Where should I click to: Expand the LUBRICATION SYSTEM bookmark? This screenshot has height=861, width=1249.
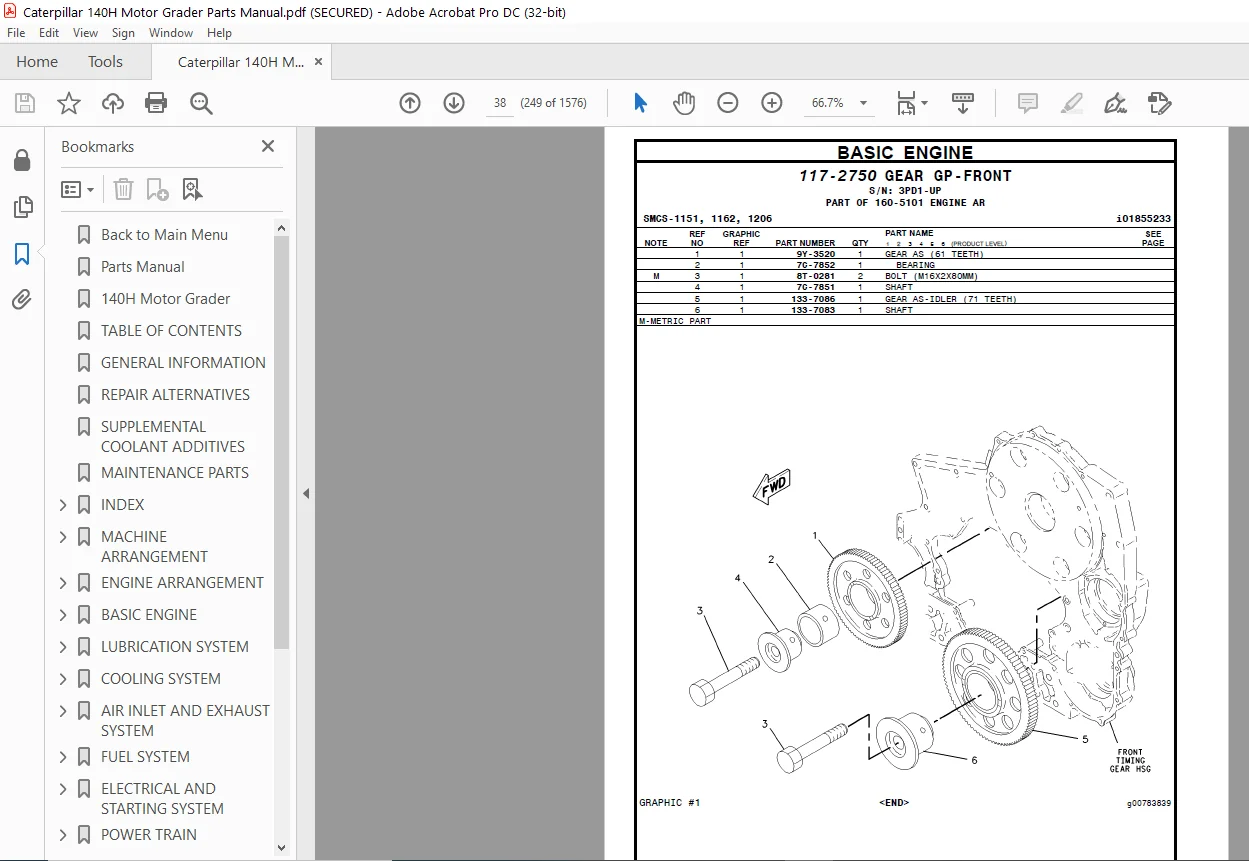[x=64, y=647]
